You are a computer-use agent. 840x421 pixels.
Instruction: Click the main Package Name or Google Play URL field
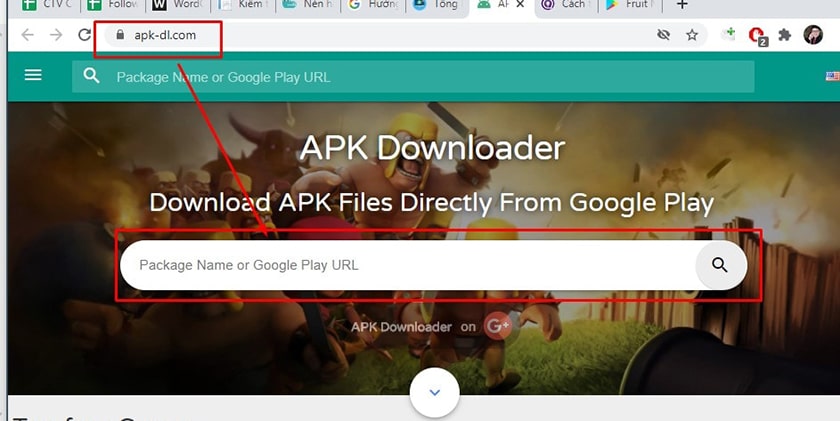pyautogui.click(x=407, y=265)
